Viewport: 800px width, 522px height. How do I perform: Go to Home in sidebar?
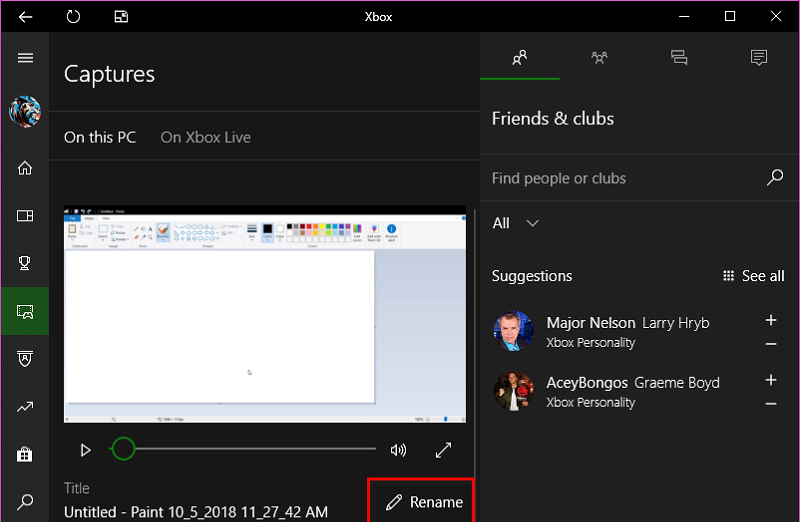click(25, 168)
